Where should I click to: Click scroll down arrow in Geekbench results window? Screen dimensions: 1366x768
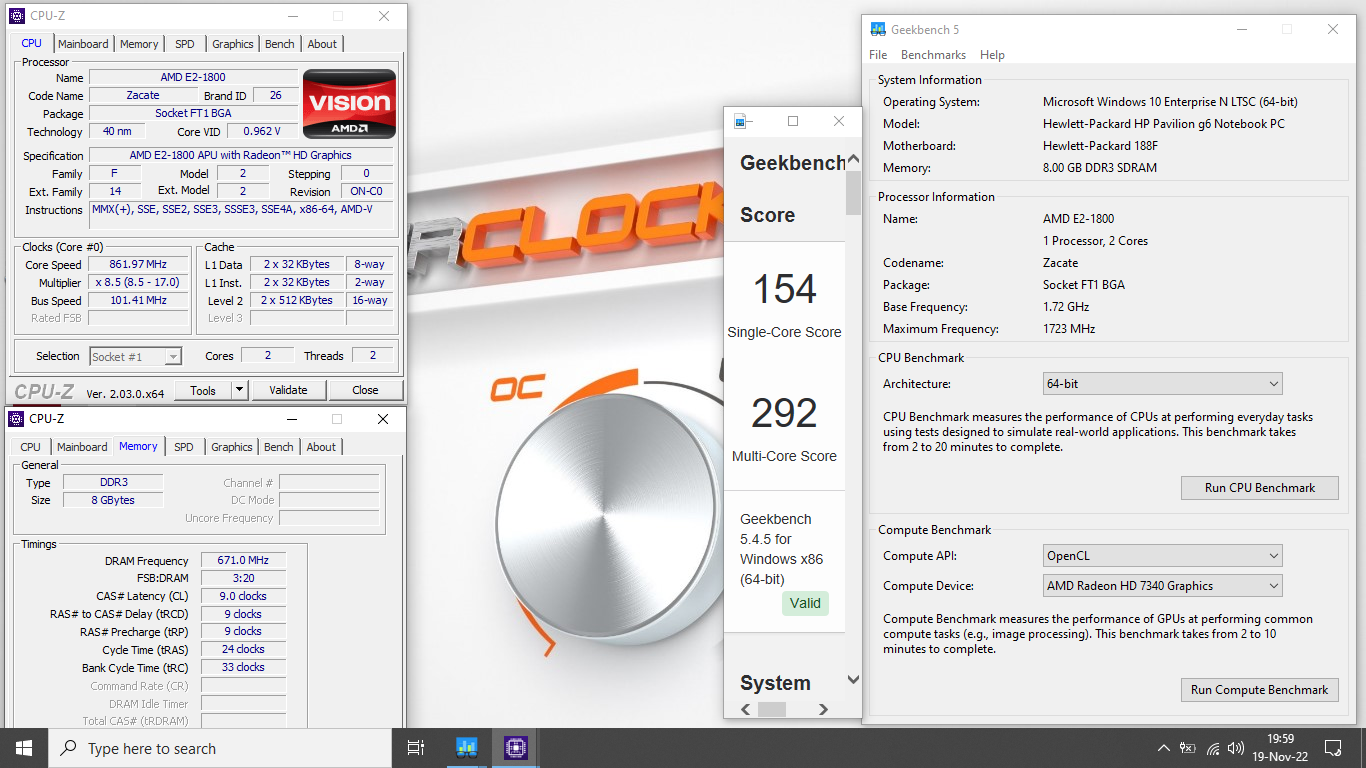tap(853, 680)
